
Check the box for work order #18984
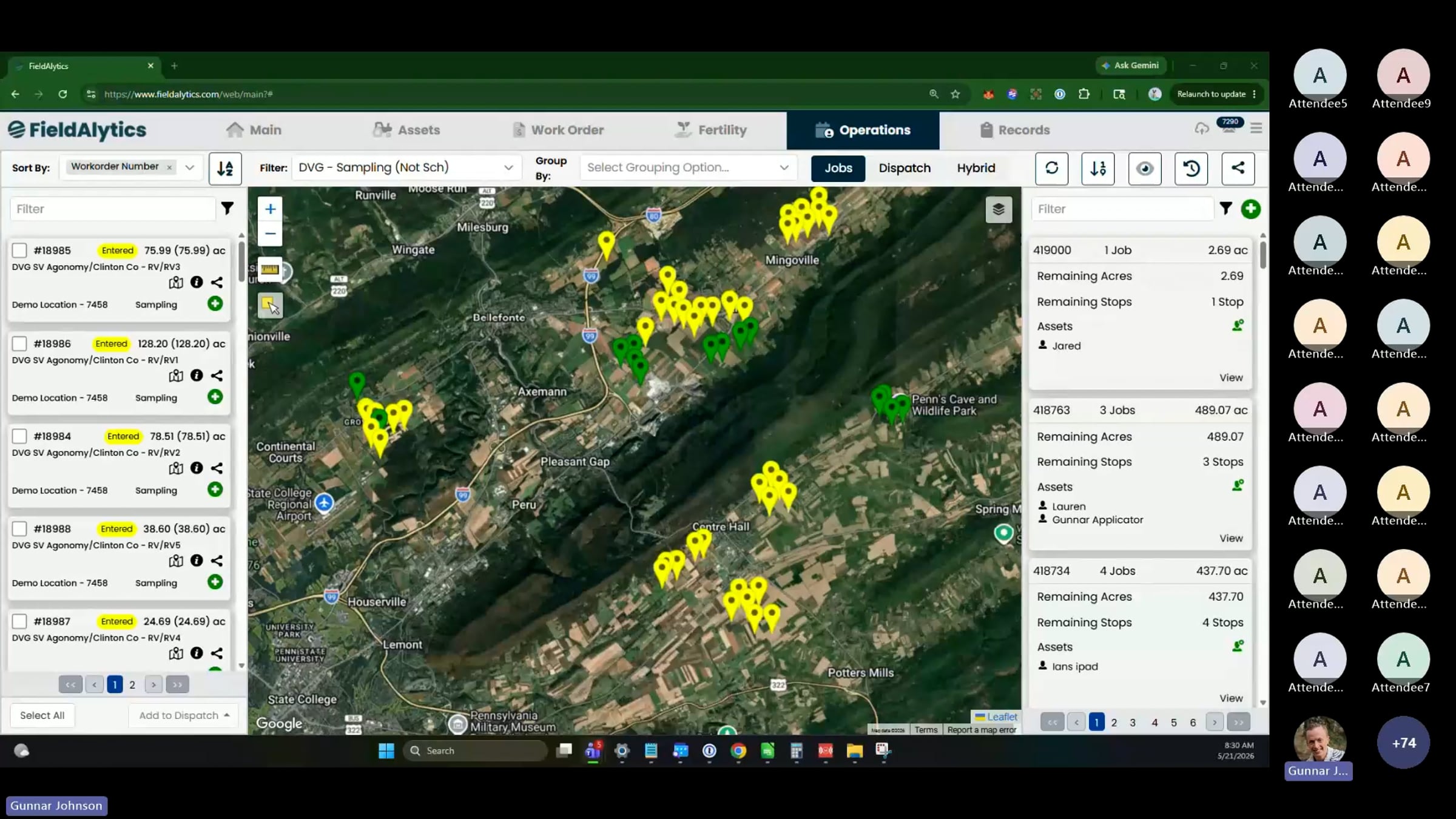tap(19, 436)
